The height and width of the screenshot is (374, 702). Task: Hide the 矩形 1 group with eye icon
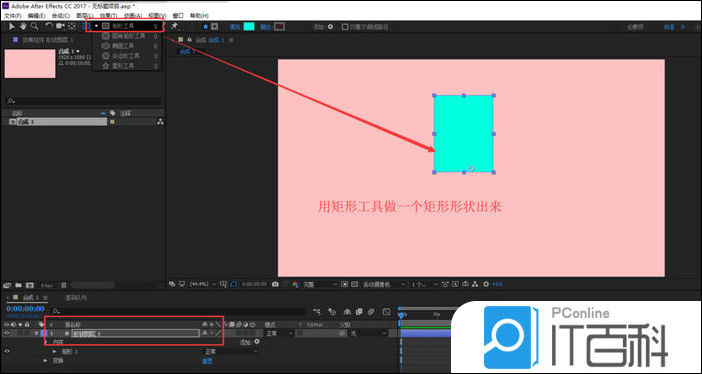pyautogui.click(x=6, y=352)
